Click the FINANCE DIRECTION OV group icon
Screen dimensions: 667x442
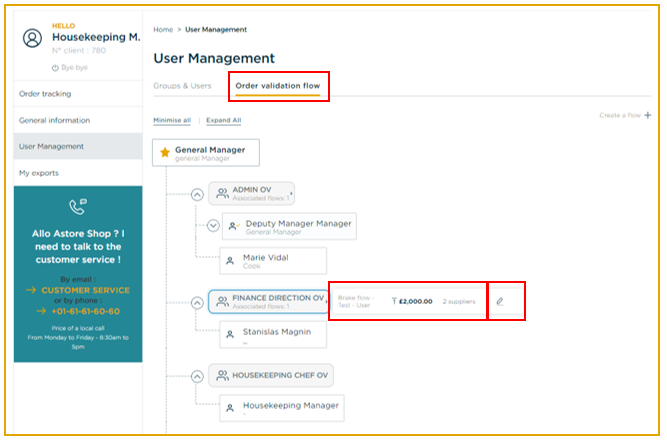(x=222, y=302)
